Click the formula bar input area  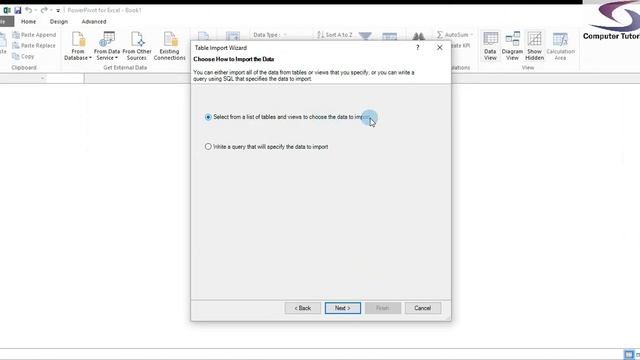[137, 78]
